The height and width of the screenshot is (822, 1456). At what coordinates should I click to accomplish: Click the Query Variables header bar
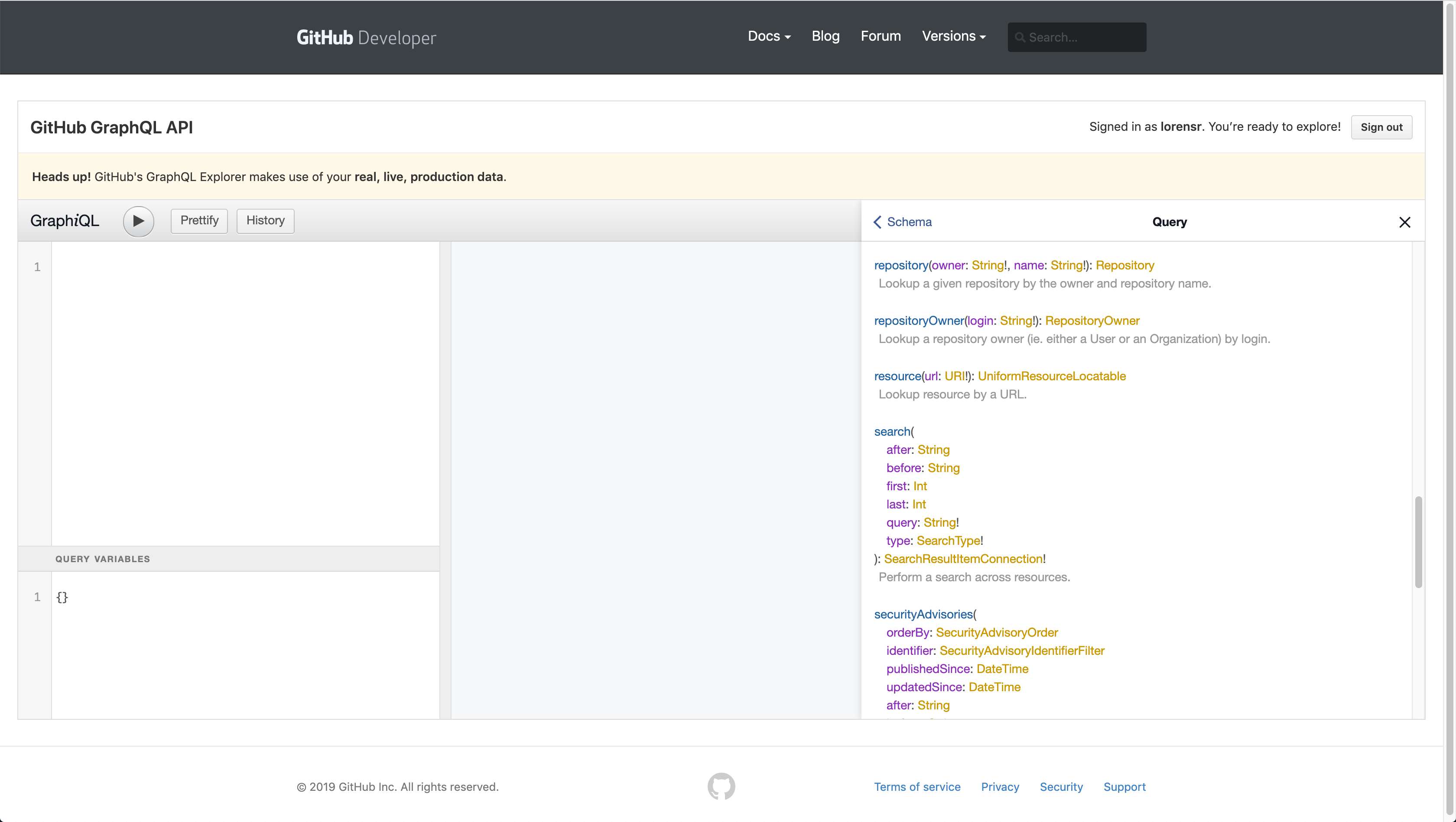click(x=228, y=559)
